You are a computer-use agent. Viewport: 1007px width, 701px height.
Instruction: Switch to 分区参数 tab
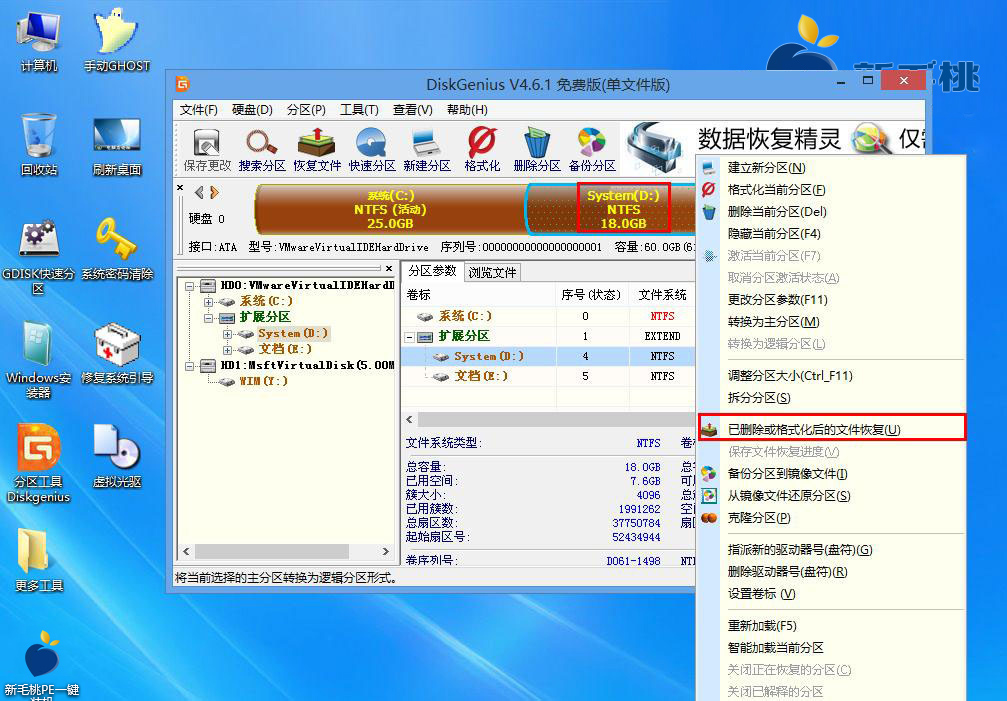coord(432,271)
